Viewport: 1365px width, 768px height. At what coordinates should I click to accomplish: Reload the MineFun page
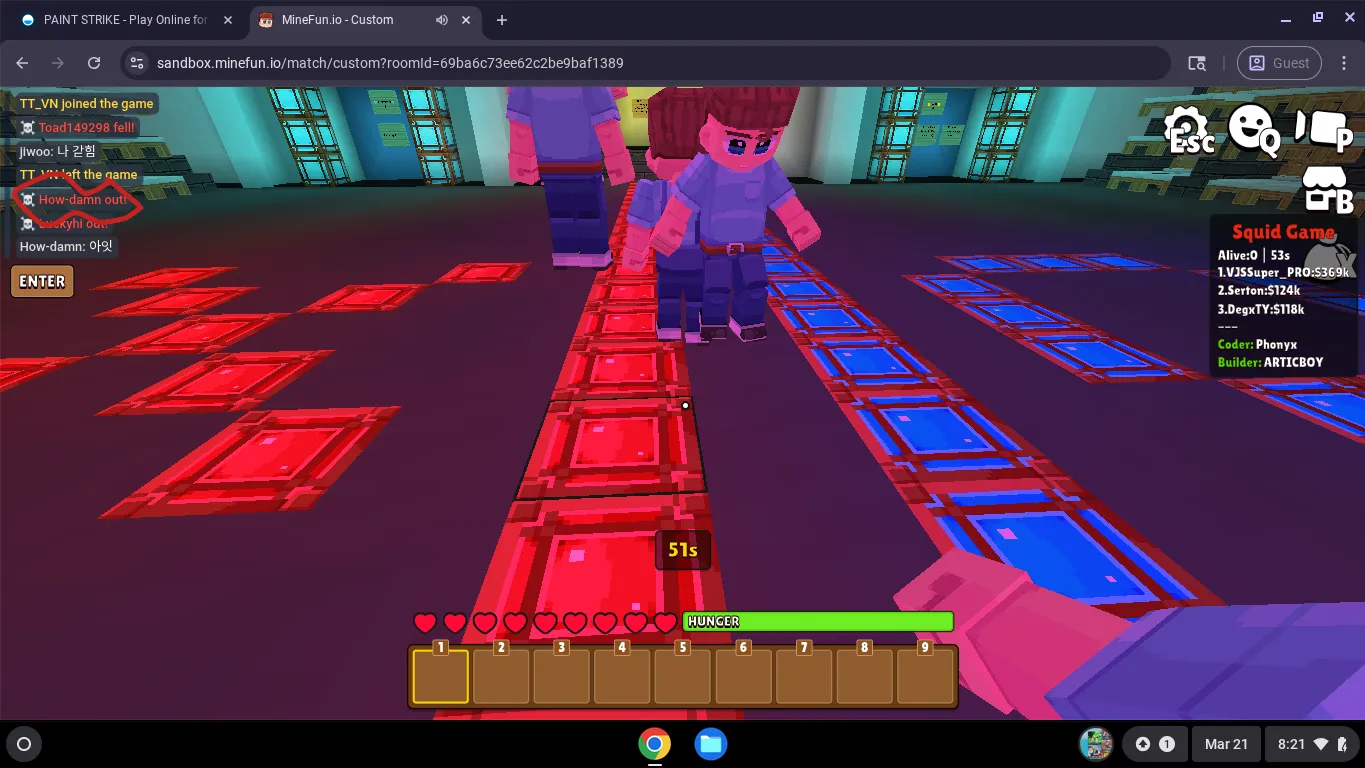tap(94, 63)
